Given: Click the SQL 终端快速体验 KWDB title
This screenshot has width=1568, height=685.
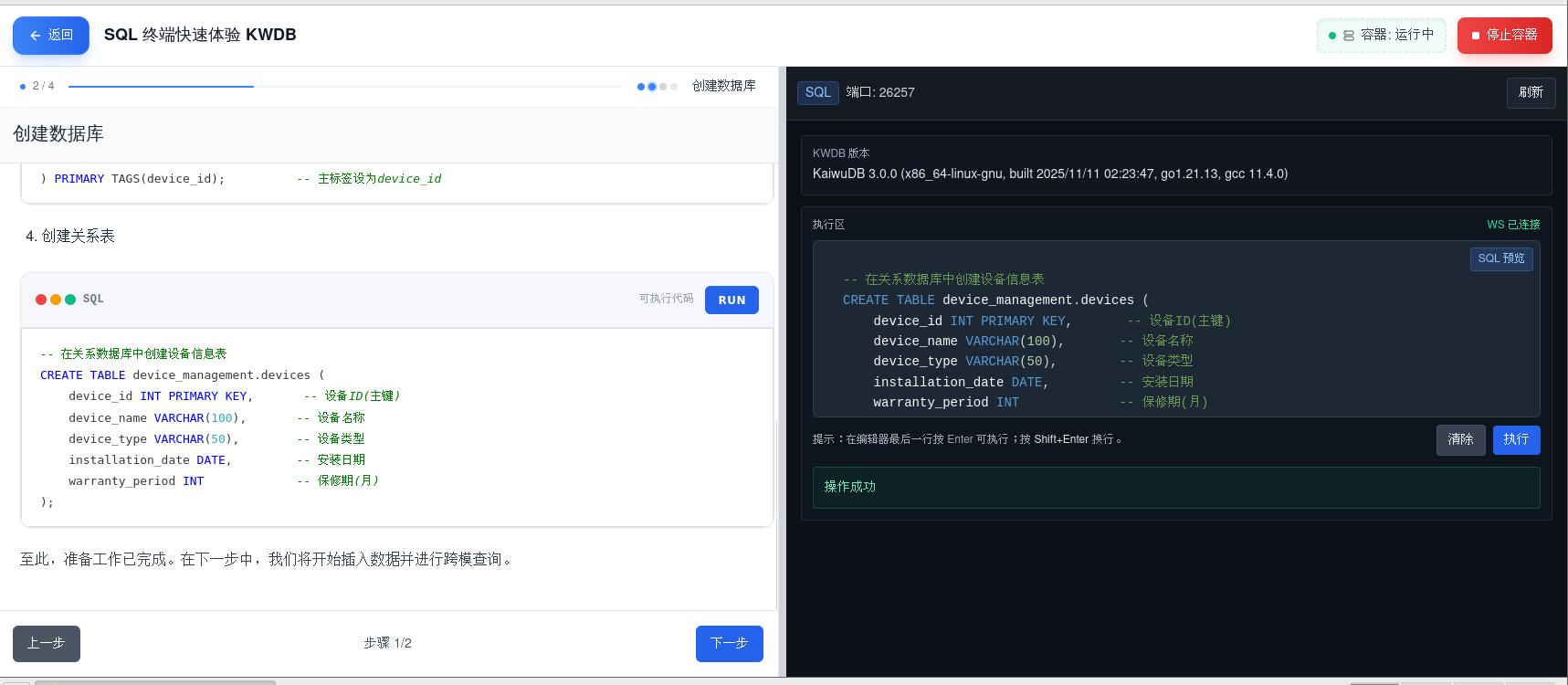Looking at the screenshot, I should [x=200, y=35].
